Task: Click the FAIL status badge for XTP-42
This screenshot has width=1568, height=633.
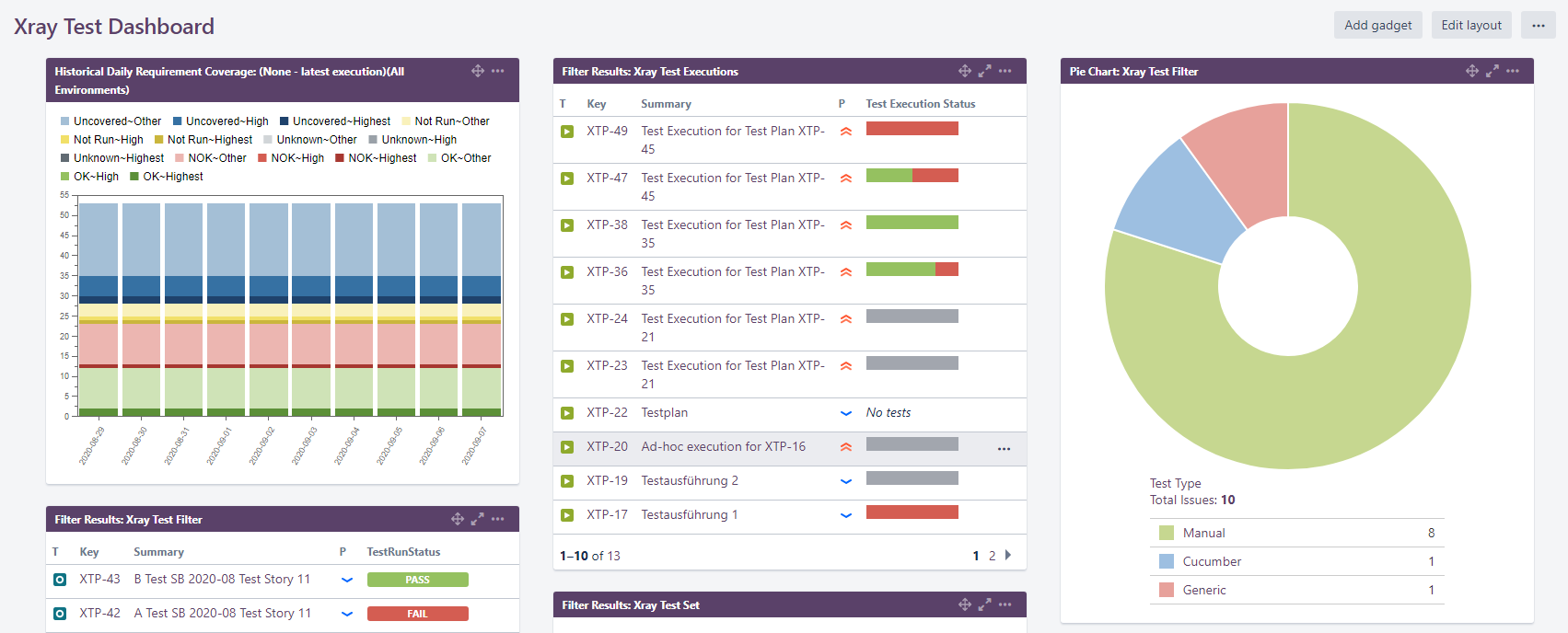Action: coord(418,614)
